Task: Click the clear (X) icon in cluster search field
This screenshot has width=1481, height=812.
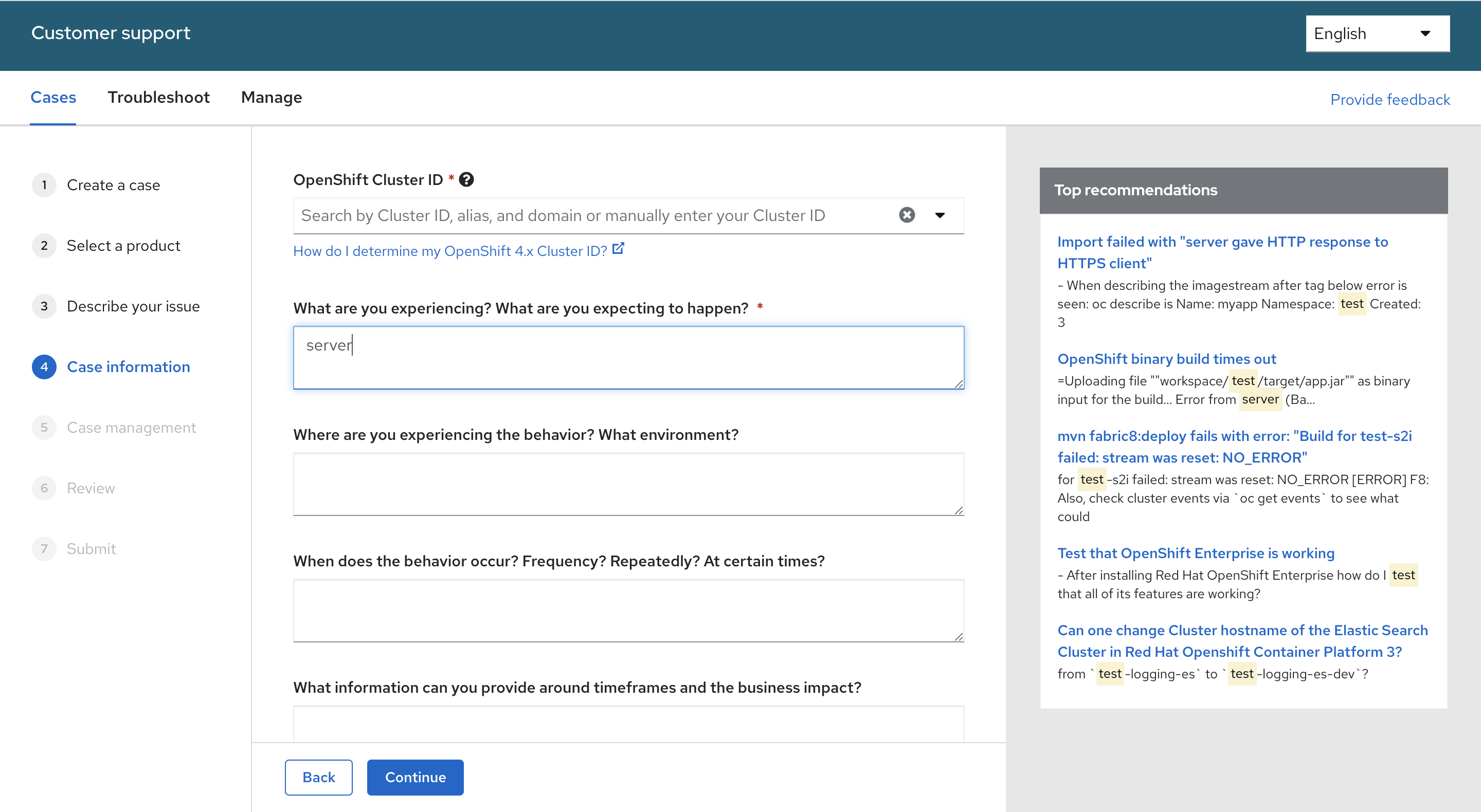Action: 907,214
